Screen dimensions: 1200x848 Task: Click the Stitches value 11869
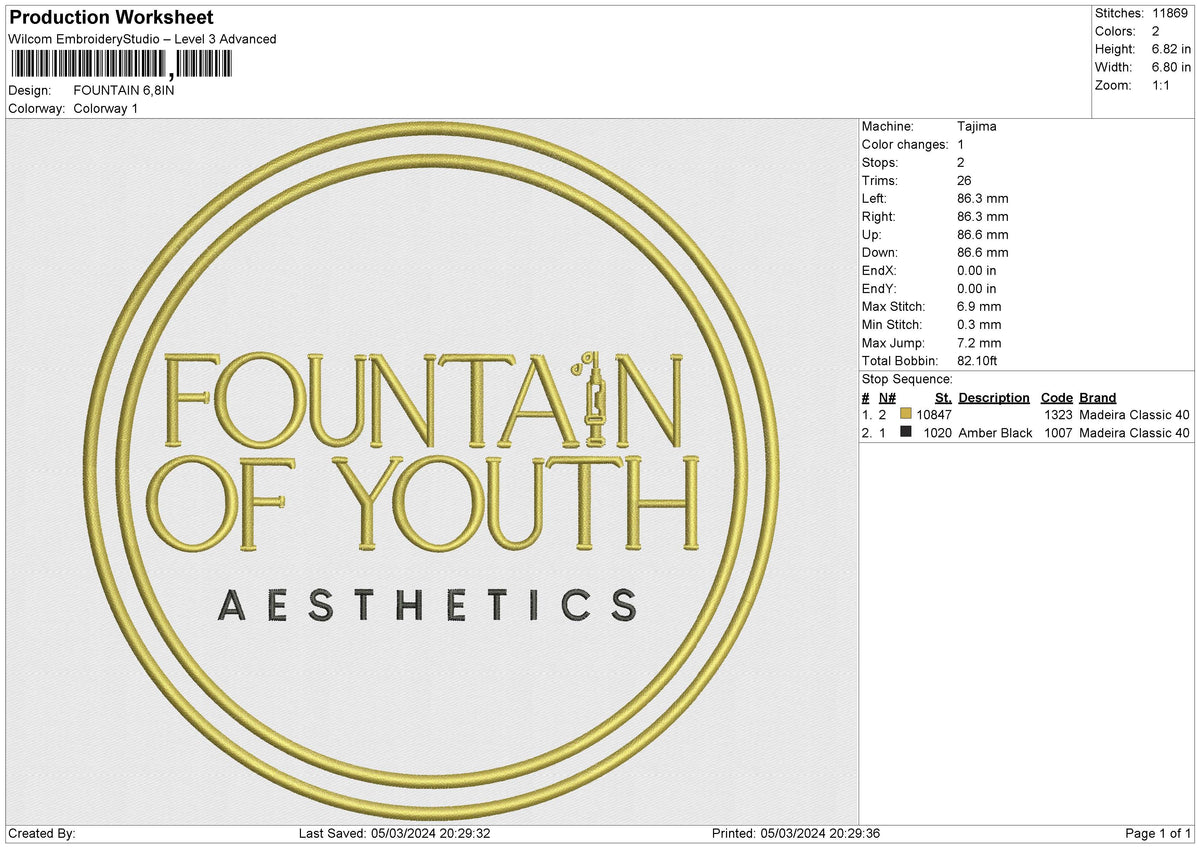[x=1172, y=13]
